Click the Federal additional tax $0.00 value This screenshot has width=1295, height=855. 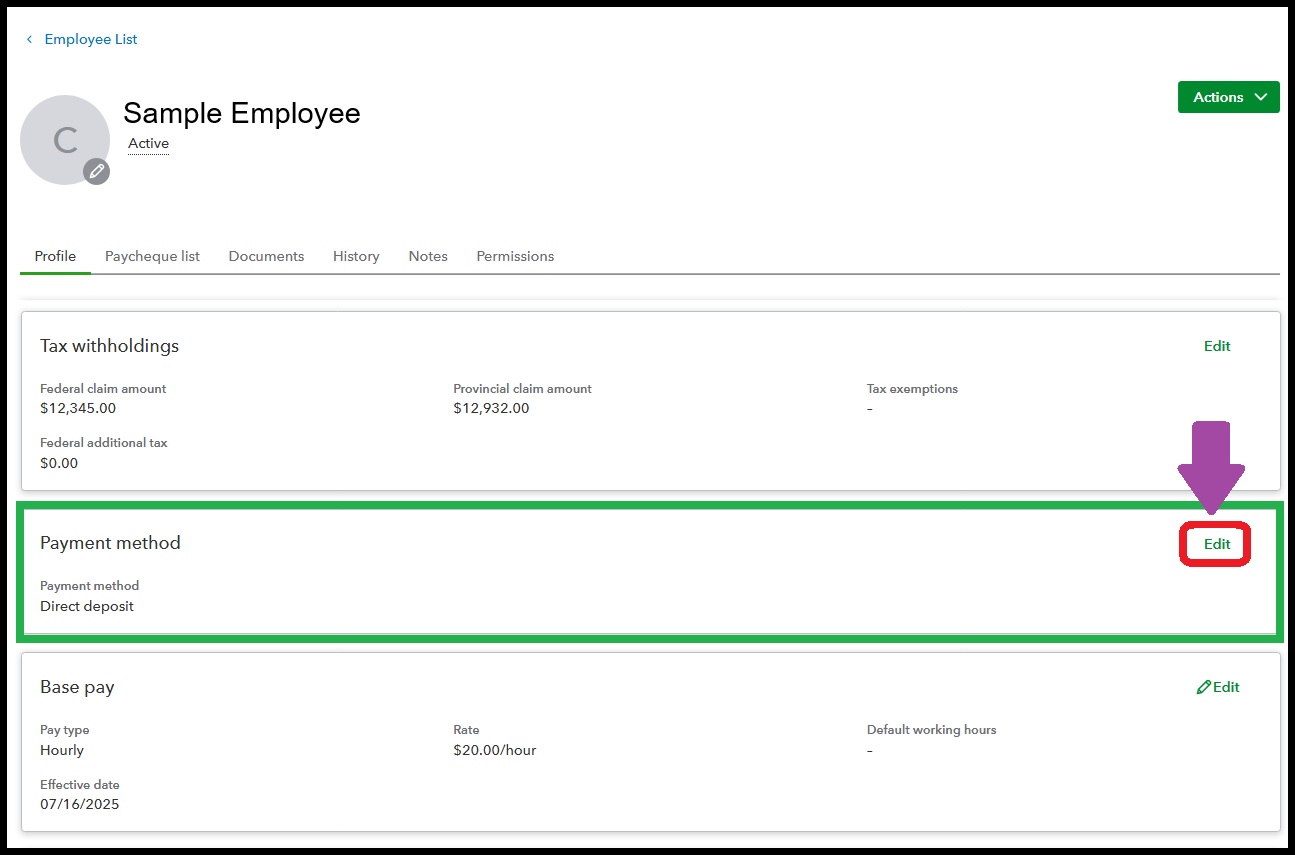pos(59,463)
